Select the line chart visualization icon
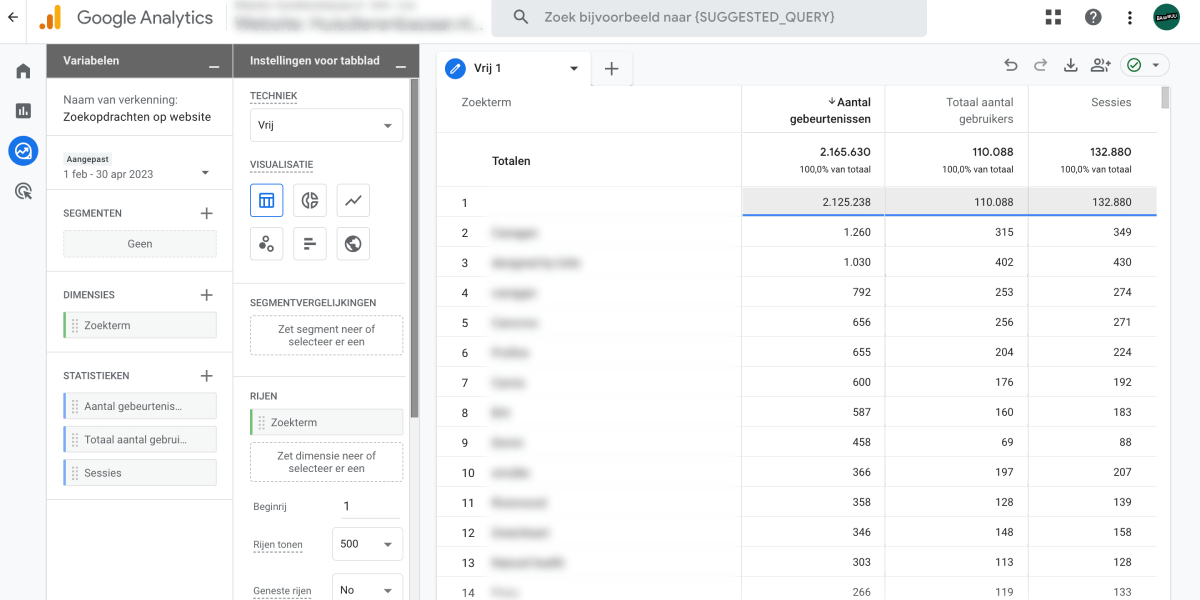This screenshot has width=1200, height=600. tap(353, 200)
